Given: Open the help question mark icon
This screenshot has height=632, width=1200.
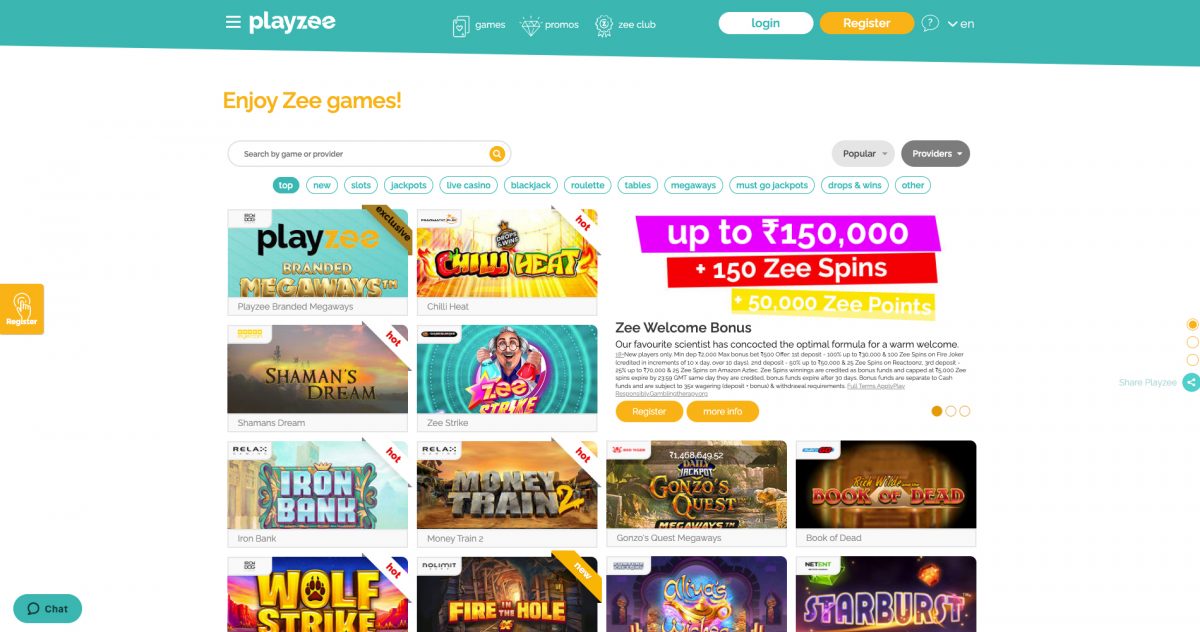Looking at the screenshot, I should [x=930, y=23].
